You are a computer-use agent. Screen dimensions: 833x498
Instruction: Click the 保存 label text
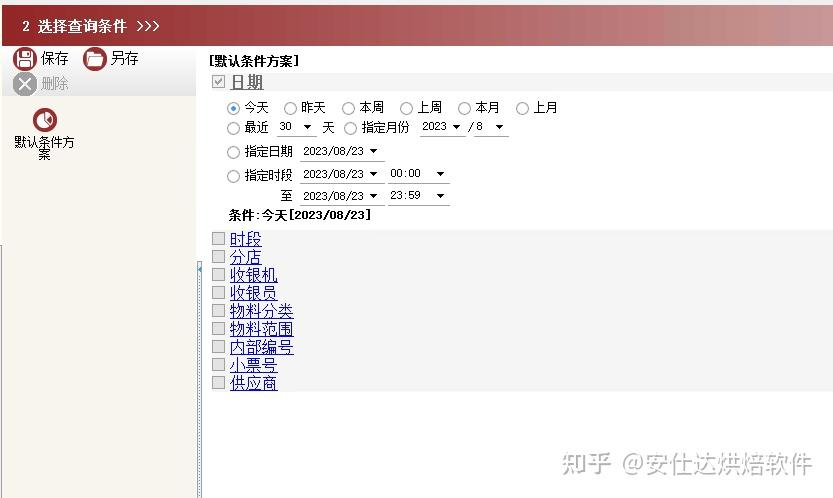55,58
